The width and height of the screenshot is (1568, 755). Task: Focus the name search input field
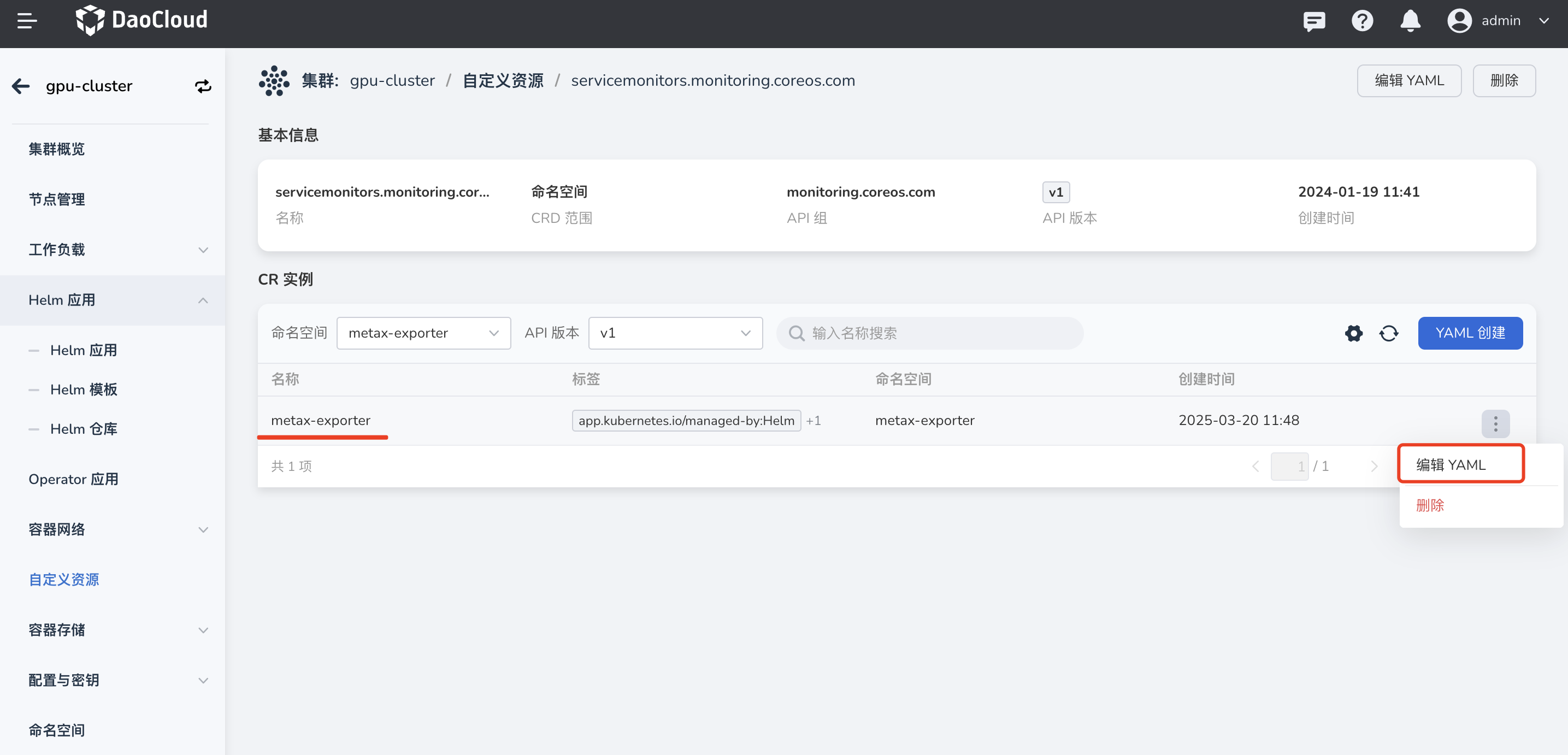938,333
